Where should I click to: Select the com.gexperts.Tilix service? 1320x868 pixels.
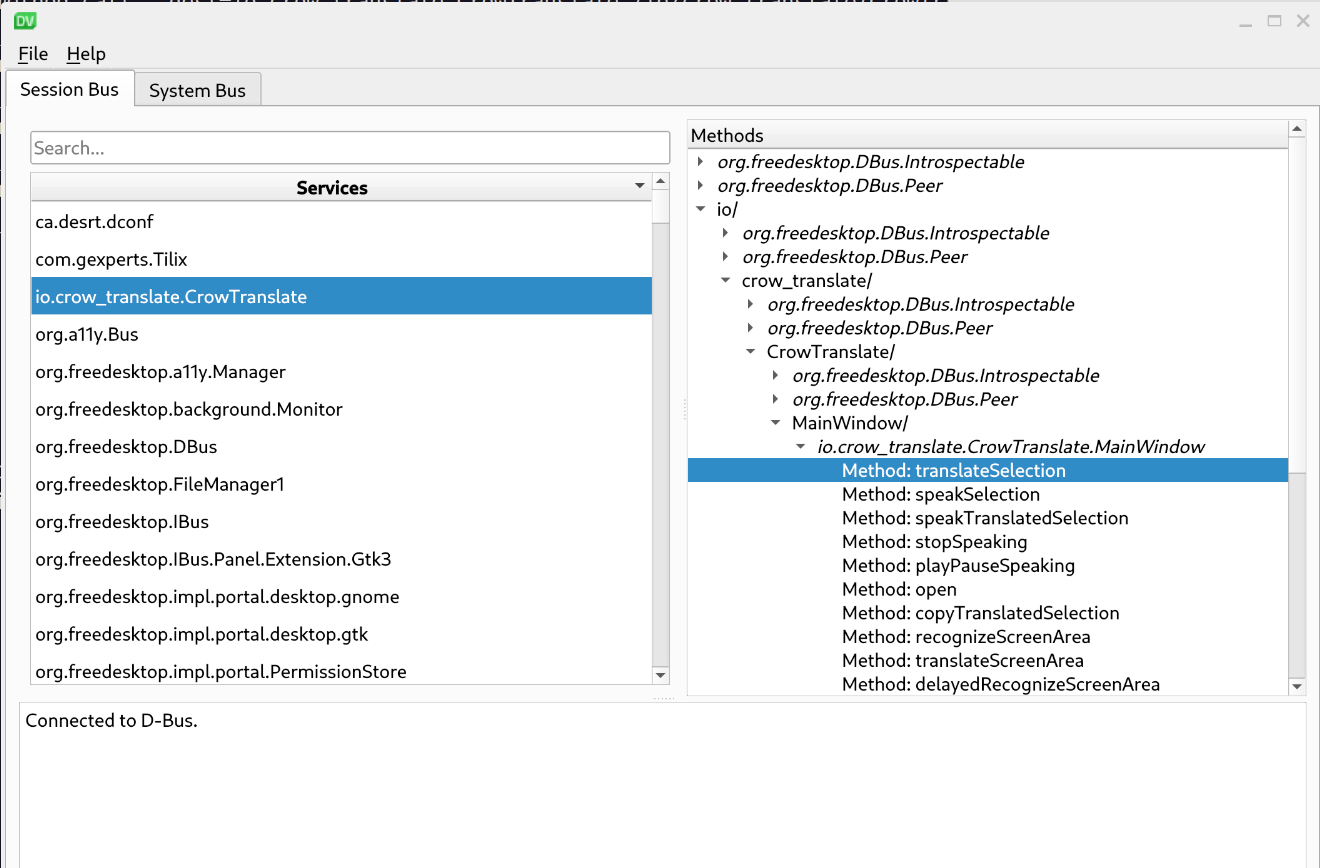click(x=111, y=259)
